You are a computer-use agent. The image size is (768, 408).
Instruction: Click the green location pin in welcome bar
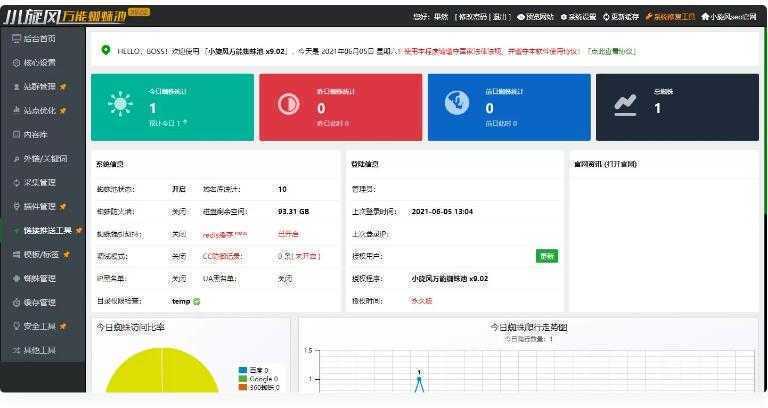pos(105,50)
